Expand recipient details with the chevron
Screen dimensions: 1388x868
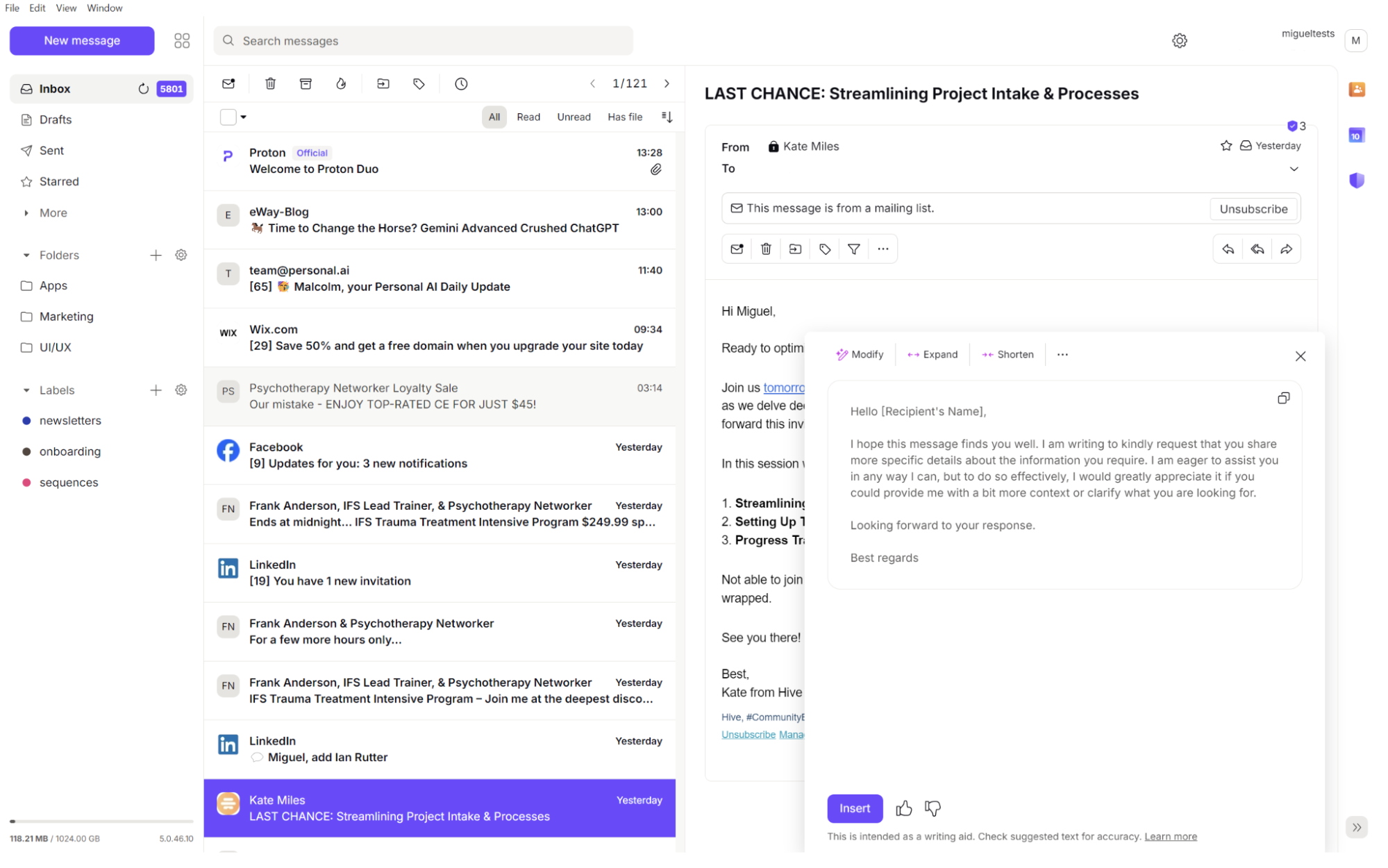(x=1294, y=169)
